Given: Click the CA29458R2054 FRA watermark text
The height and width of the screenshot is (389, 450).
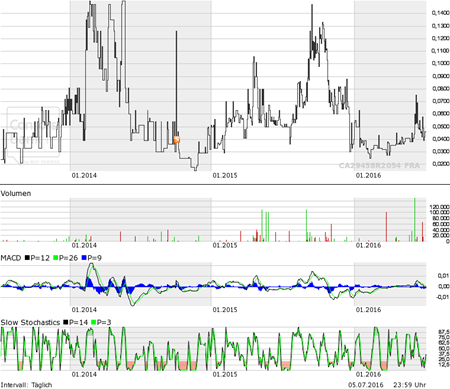Looking at the screenshot, I should tap(379, 166).
